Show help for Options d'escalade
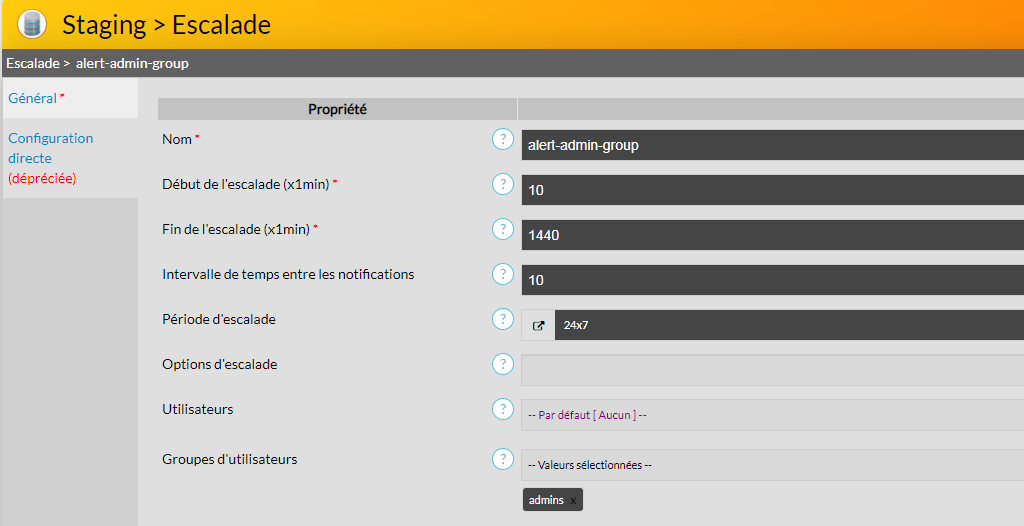 coord(502,364)
